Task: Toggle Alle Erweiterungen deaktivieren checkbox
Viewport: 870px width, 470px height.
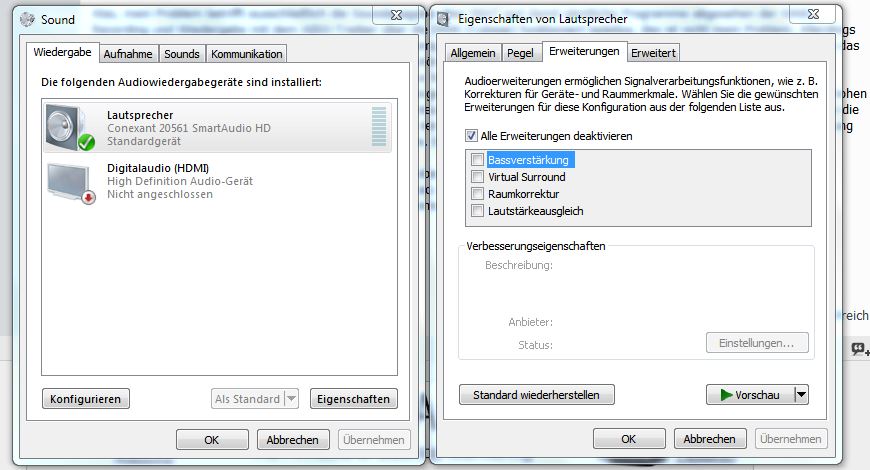Action: (471, 135)
